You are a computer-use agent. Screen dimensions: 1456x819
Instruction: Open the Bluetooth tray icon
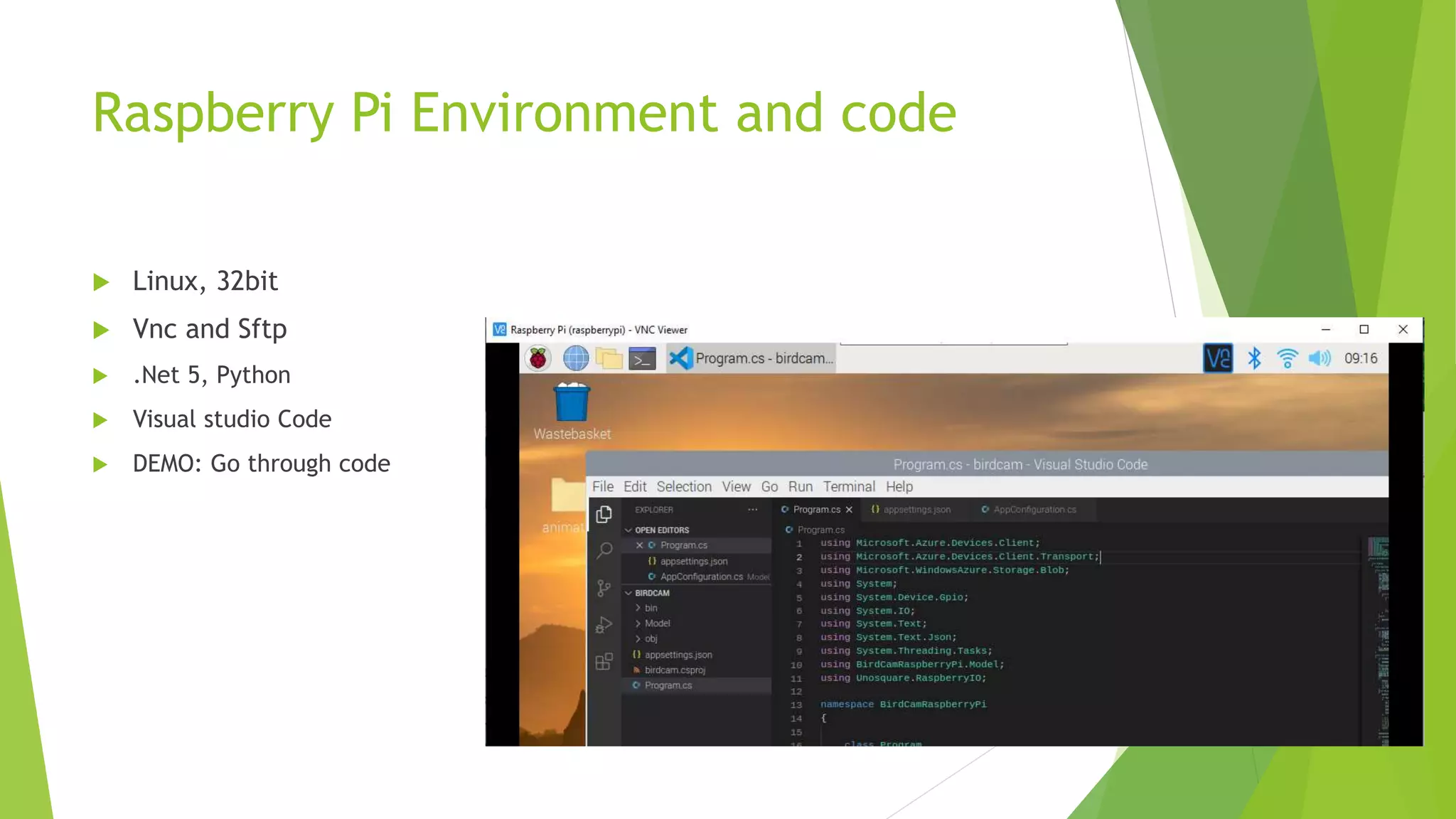click(1255, 358)
